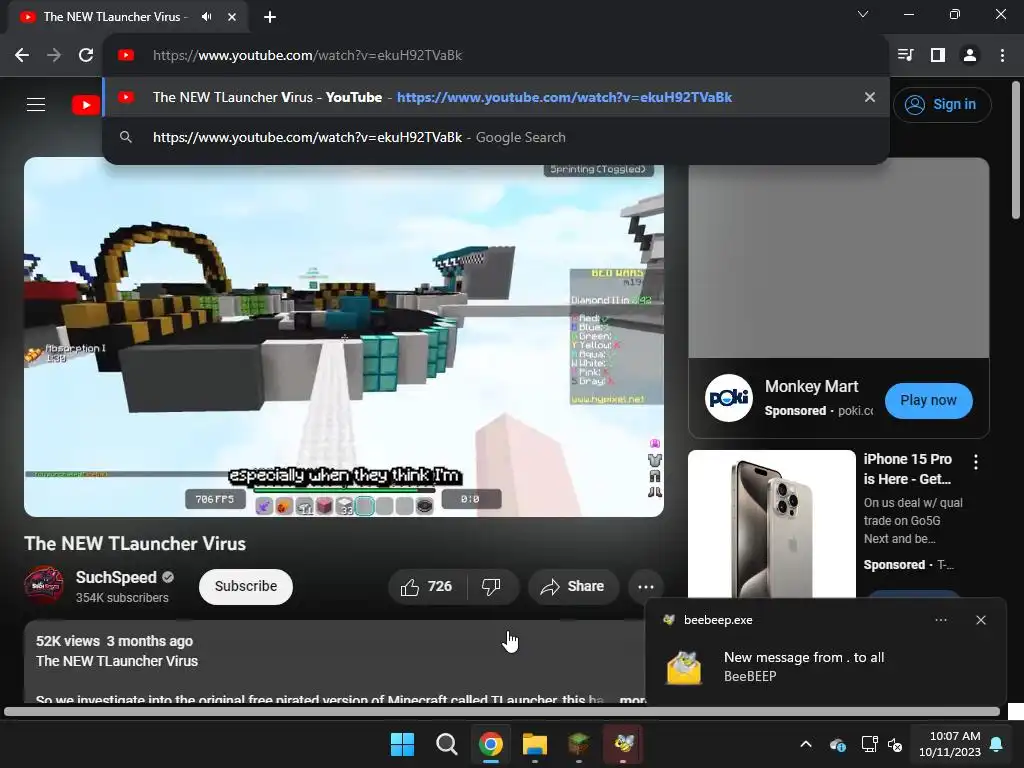
Task: Close the TLauncher Virus tab
Action: pos(232,17)
